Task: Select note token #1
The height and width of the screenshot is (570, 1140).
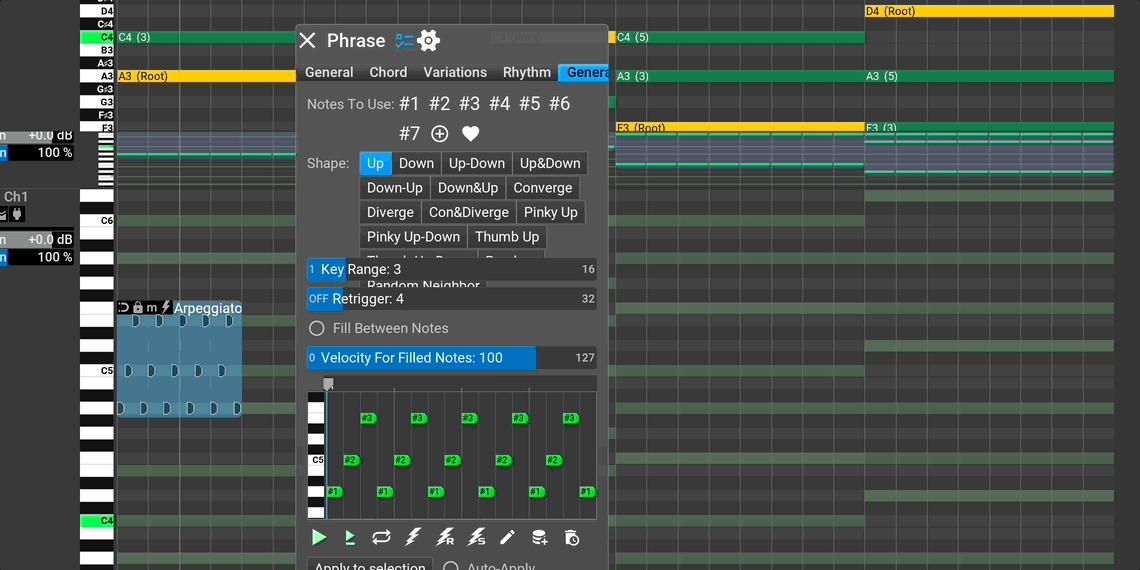Action: pyautogui.click(x=409, y=104)
